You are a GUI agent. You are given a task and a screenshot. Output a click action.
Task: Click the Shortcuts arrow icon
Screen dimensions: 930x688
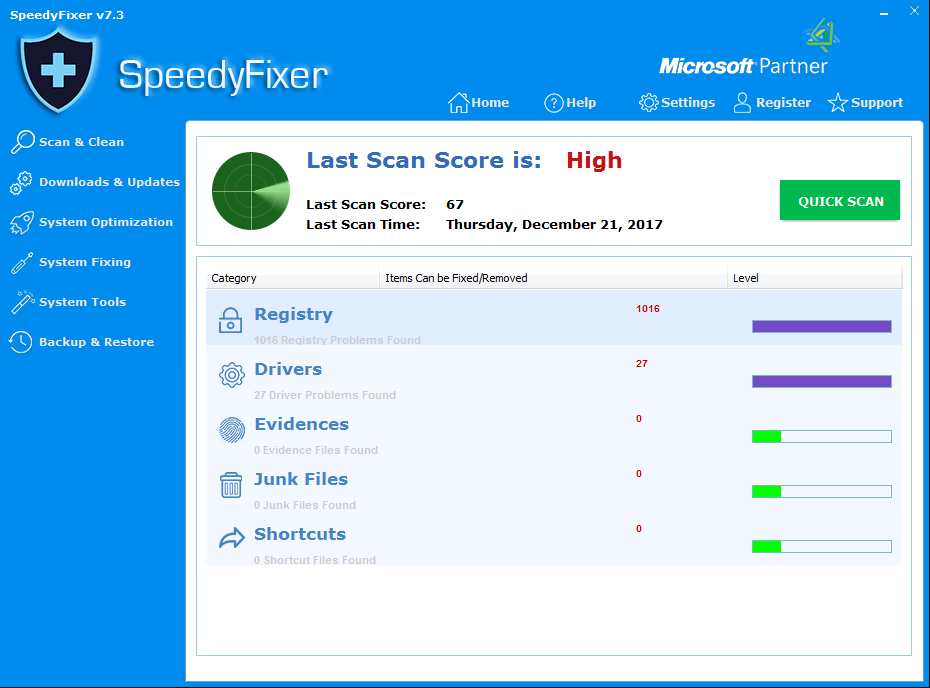click(x=231, y=540)
